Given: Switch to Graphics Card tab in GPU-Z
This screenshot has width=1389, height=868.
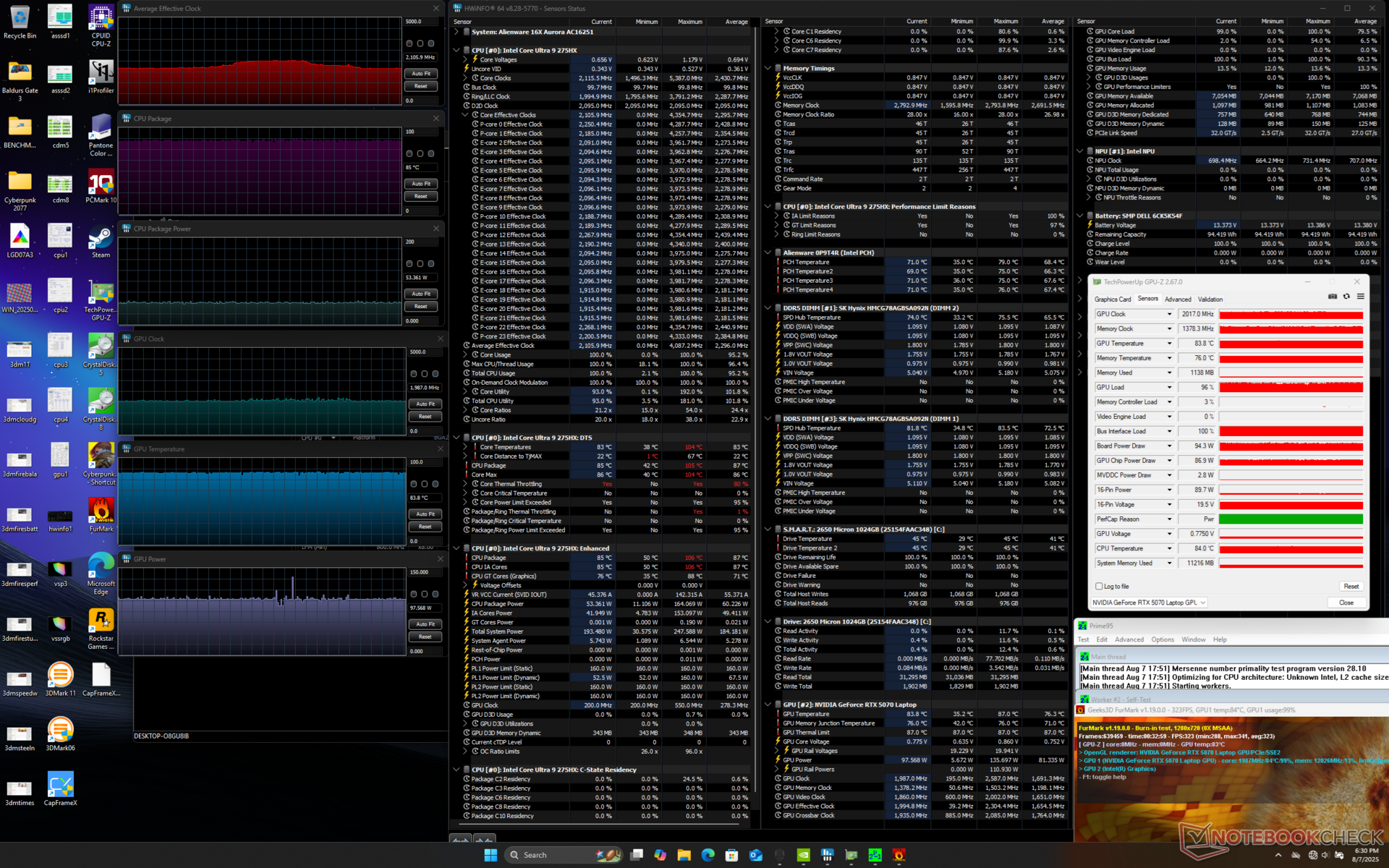Looking at the screenshot, I should [x=1112, y=299].
